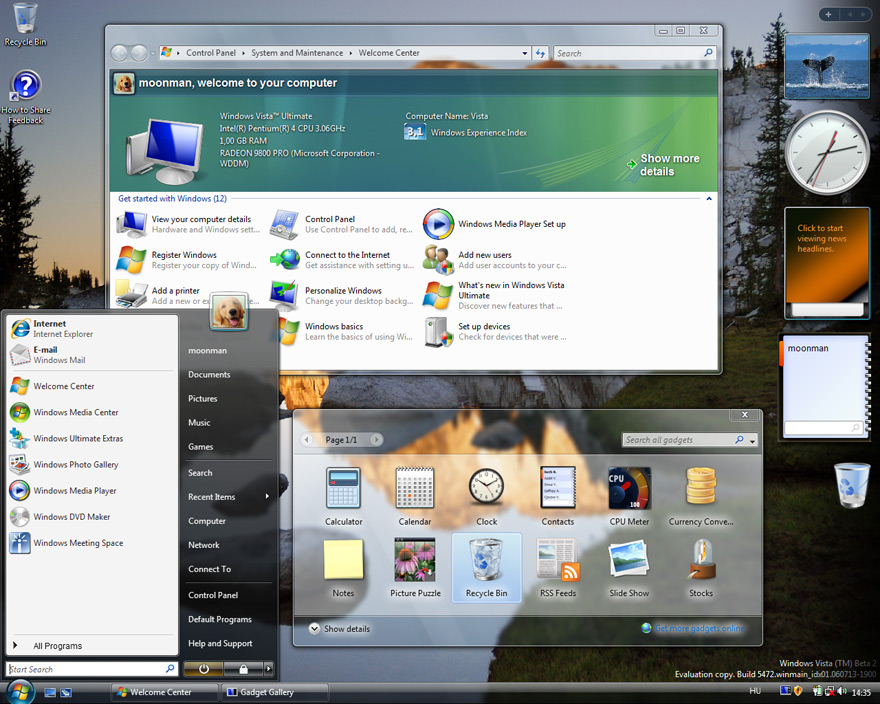Click Gadget Gallery taskbar button
Screen dimensions: 880x704
click(275, 692)
